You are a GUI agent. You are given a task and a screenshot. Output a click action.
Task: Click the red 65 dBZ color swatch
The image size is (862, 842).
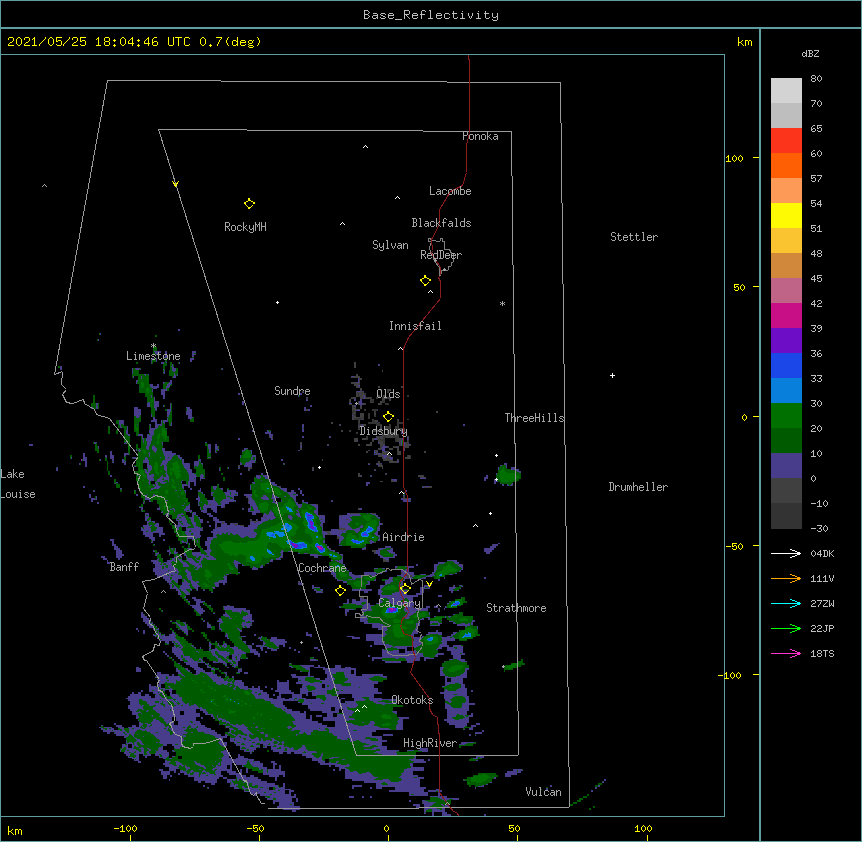coord(786,140)
